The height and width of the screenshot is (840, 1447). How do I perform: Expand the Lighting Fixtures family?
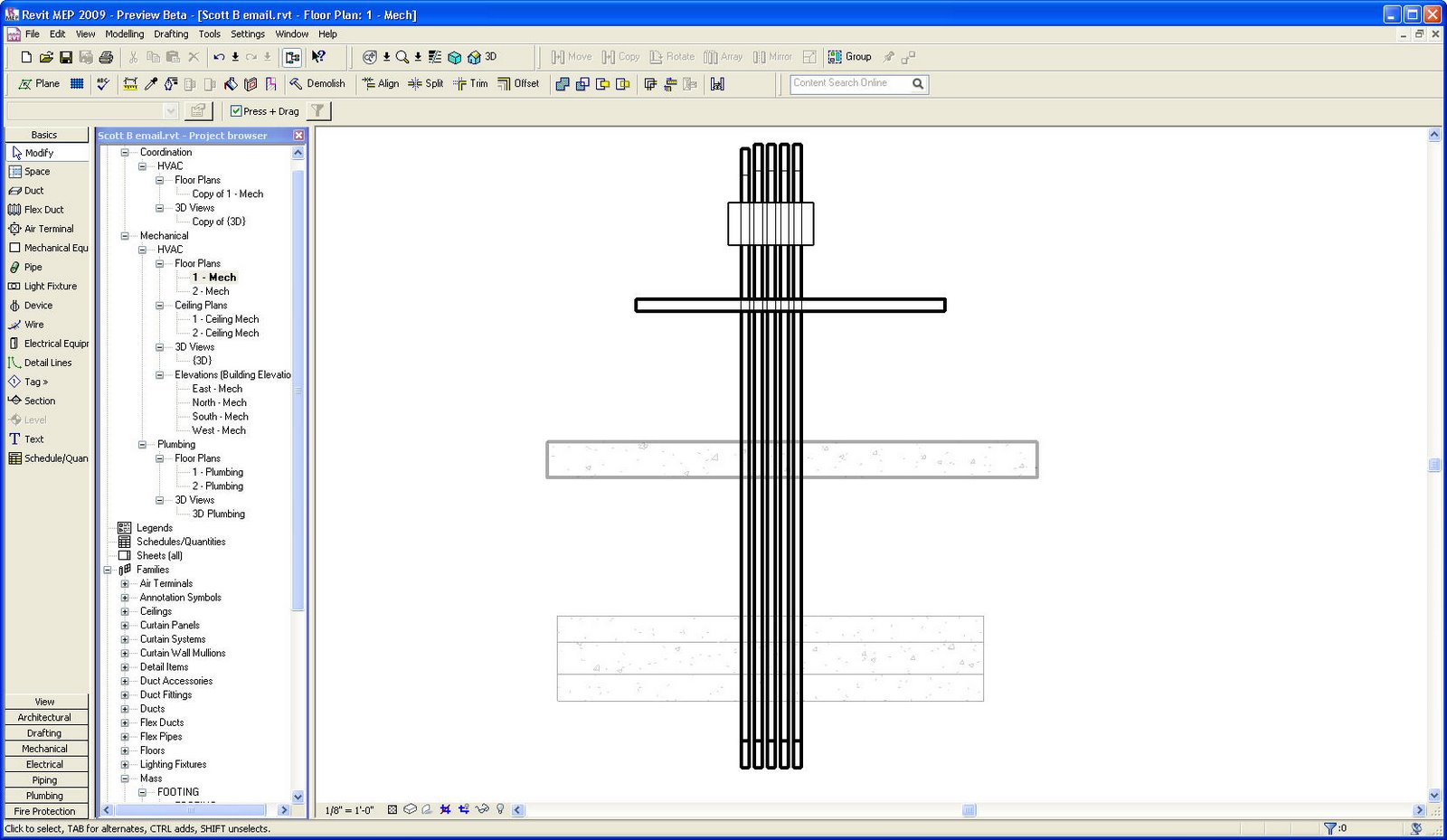(125, 765)
